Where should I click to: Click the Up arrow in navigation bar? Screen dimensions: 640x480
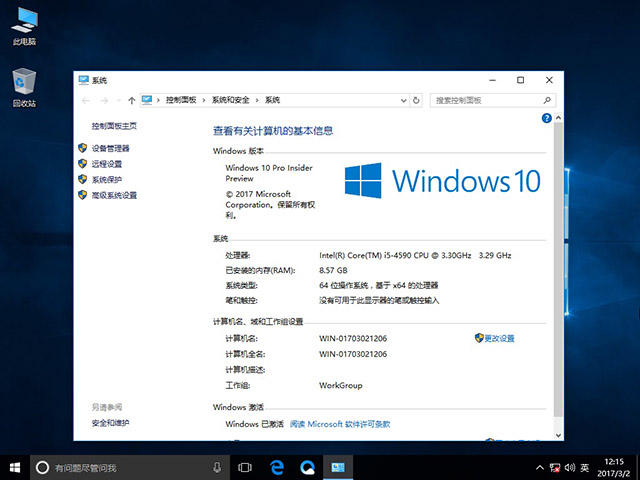click(131, 100)
